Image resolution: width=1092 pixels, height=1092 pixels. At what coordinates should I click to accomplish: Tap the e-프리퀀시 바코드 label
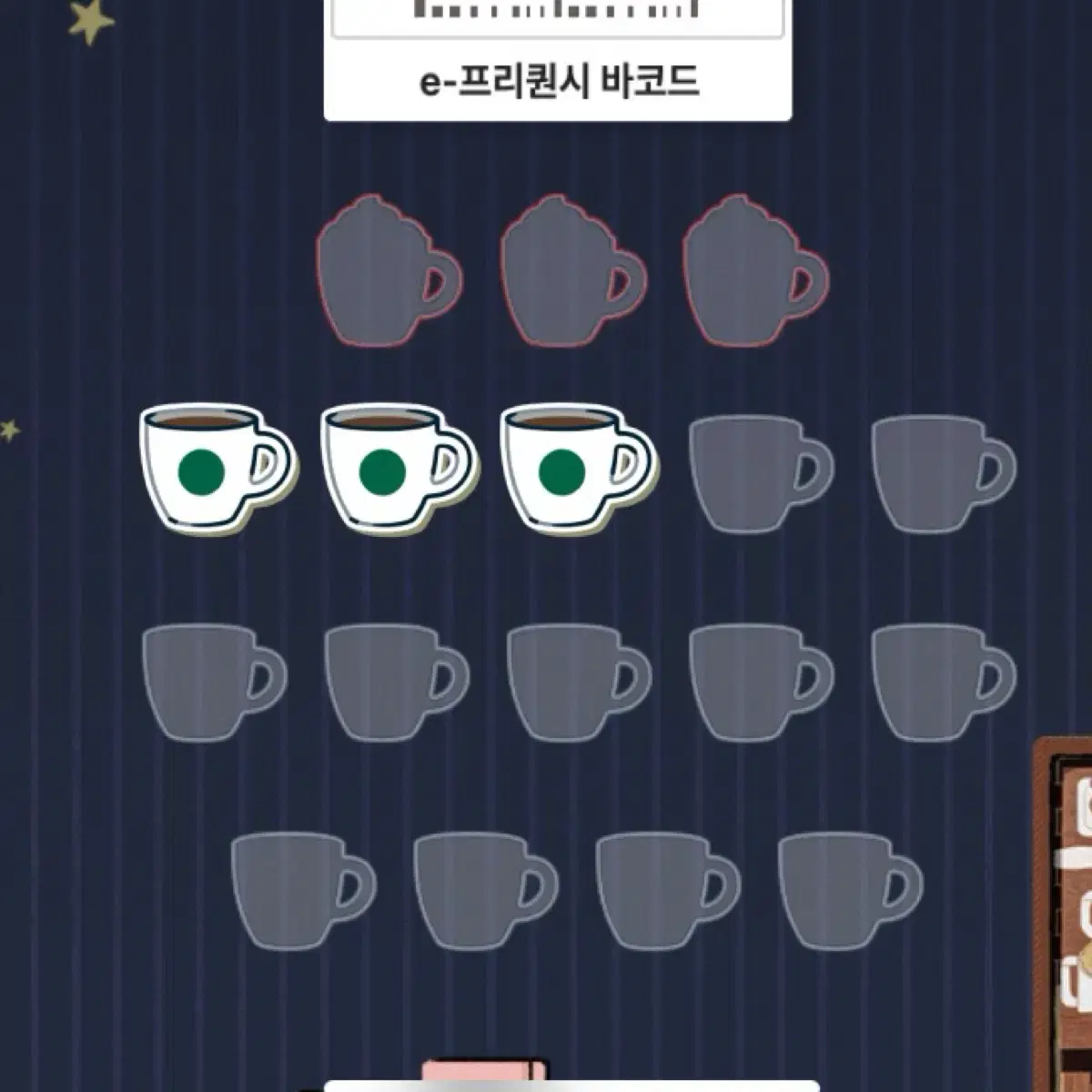tap(559, 82)
